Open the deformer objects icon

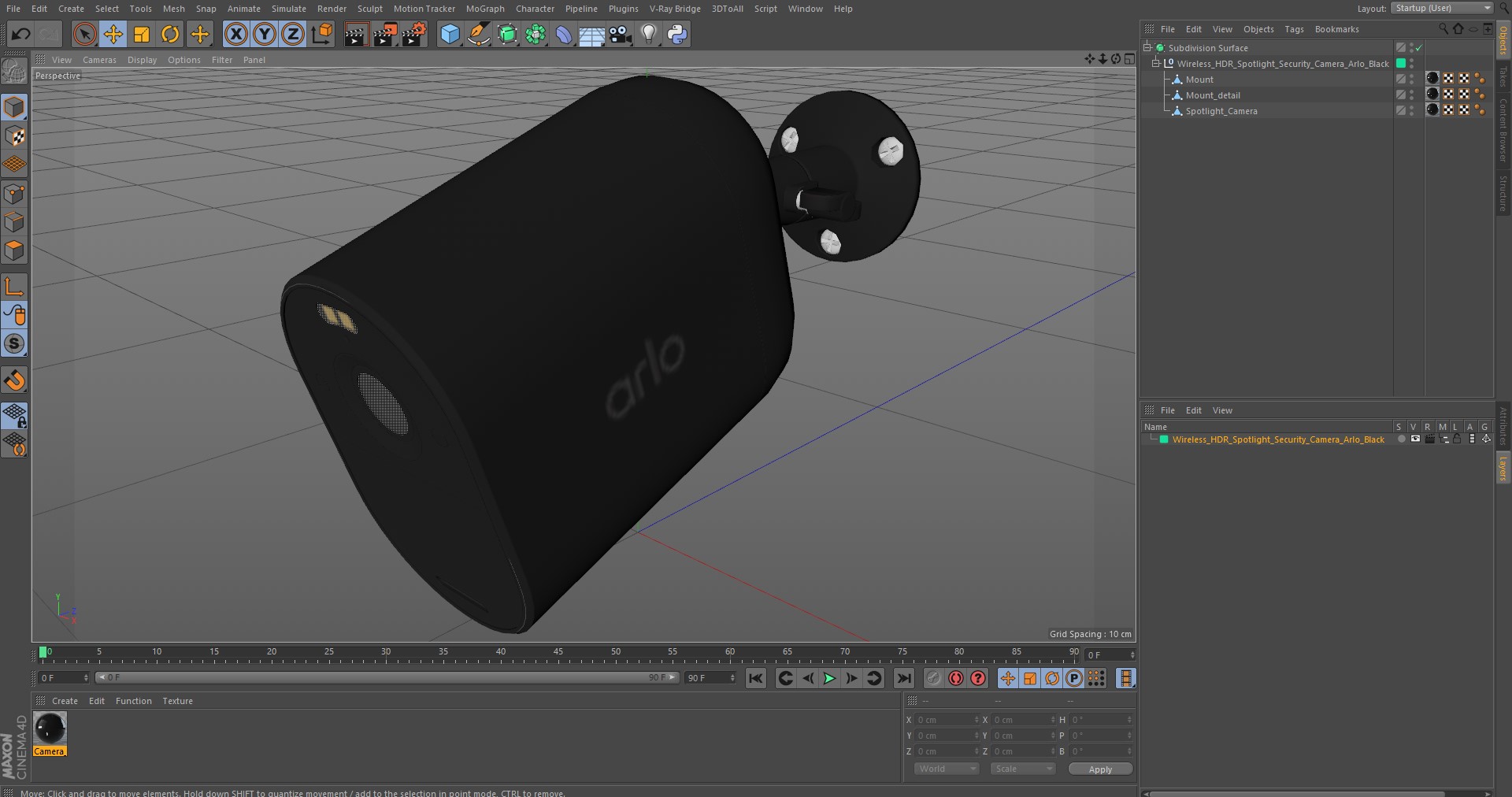coord(564,34)
